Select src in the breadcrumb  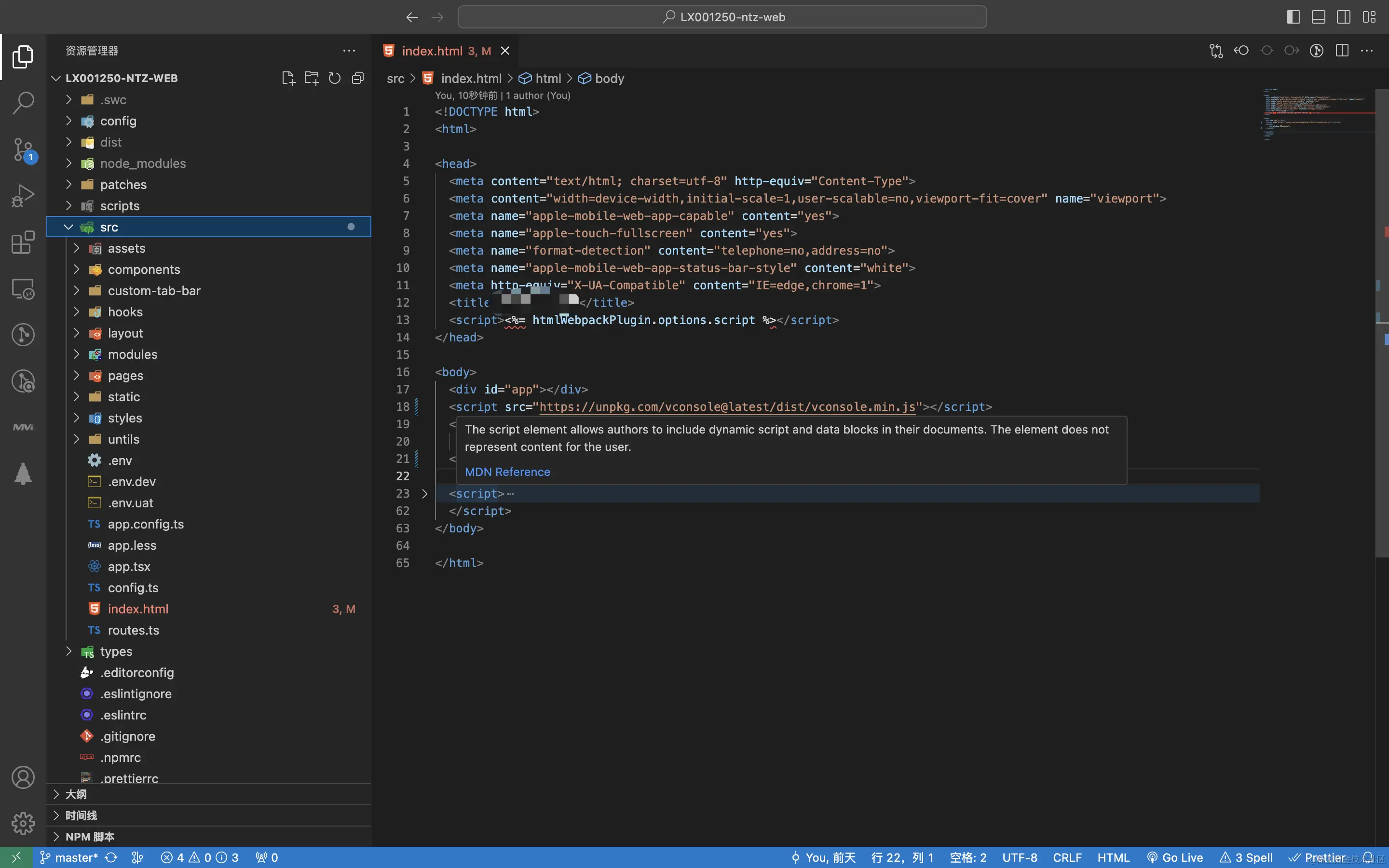click(395, 79)
